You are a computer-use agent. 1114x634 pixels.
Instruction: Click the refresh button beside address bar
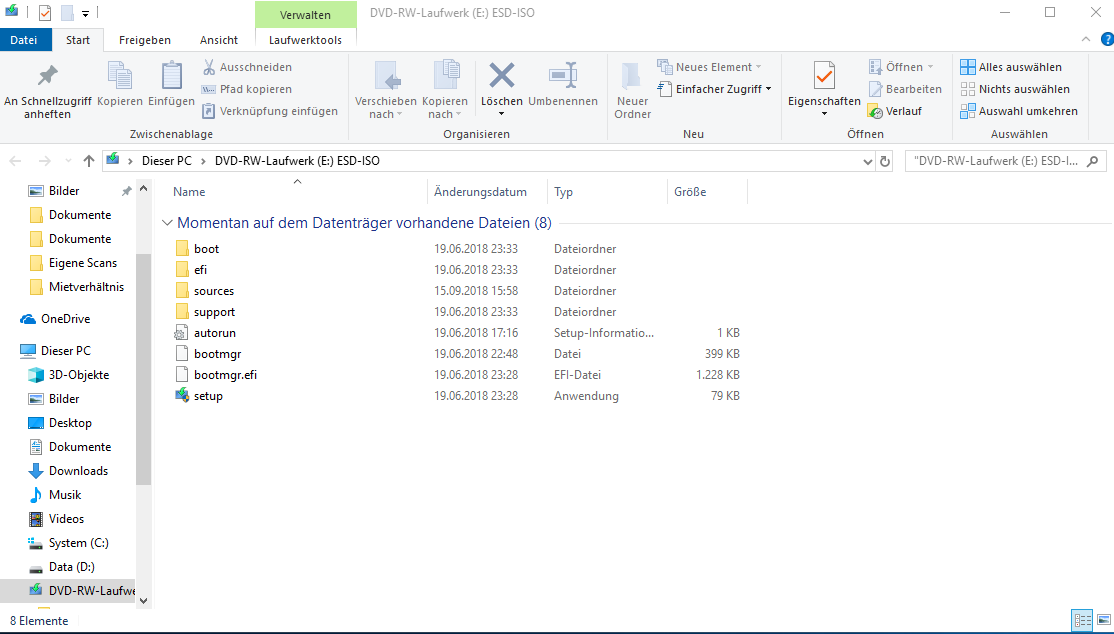coord(885,161)
